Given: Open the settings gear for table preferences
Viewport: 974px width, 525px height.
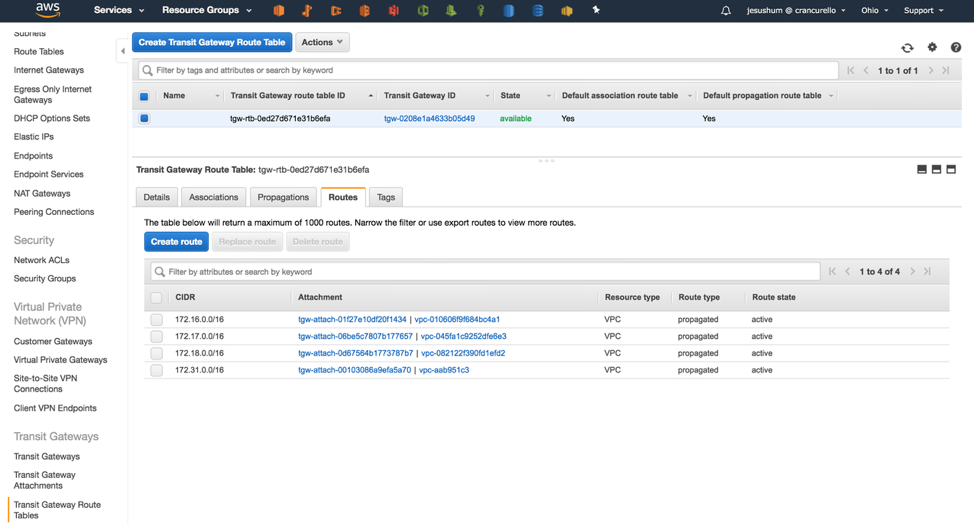Looking at the screenshot, I should click(x=932, y=47).
